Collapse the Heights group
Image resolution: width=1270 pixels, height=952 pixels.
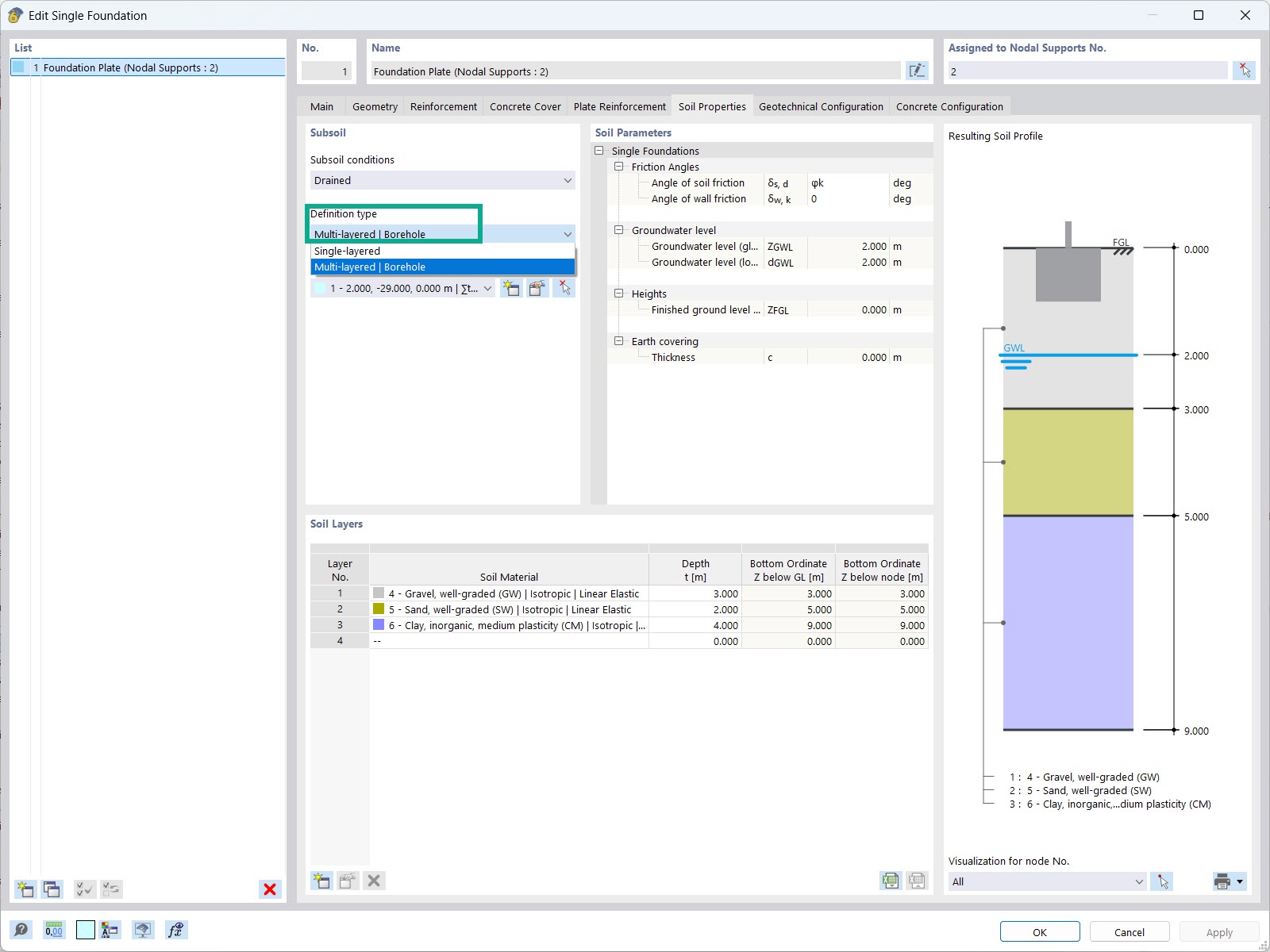619,294
